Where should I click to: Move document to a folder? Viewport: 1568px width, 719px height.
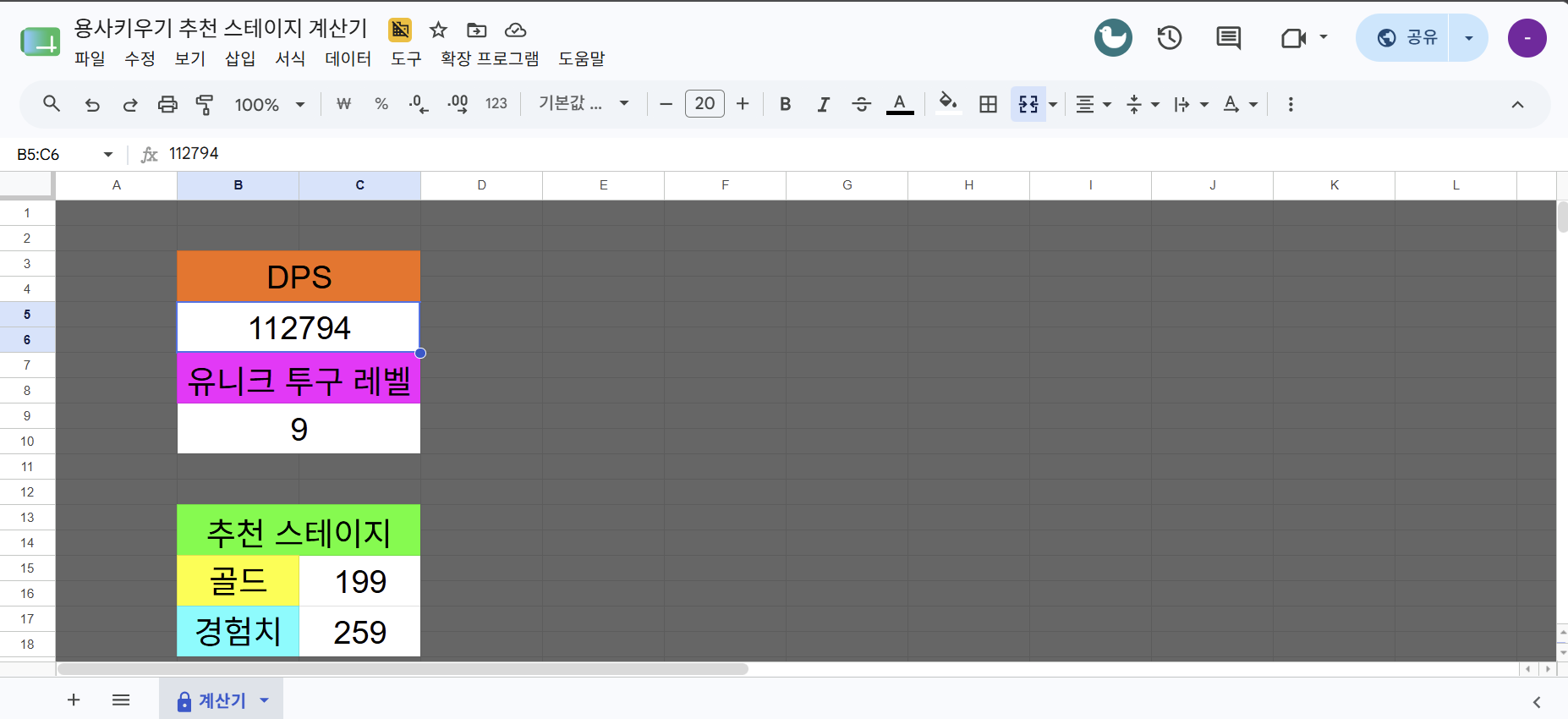(477, 30)
